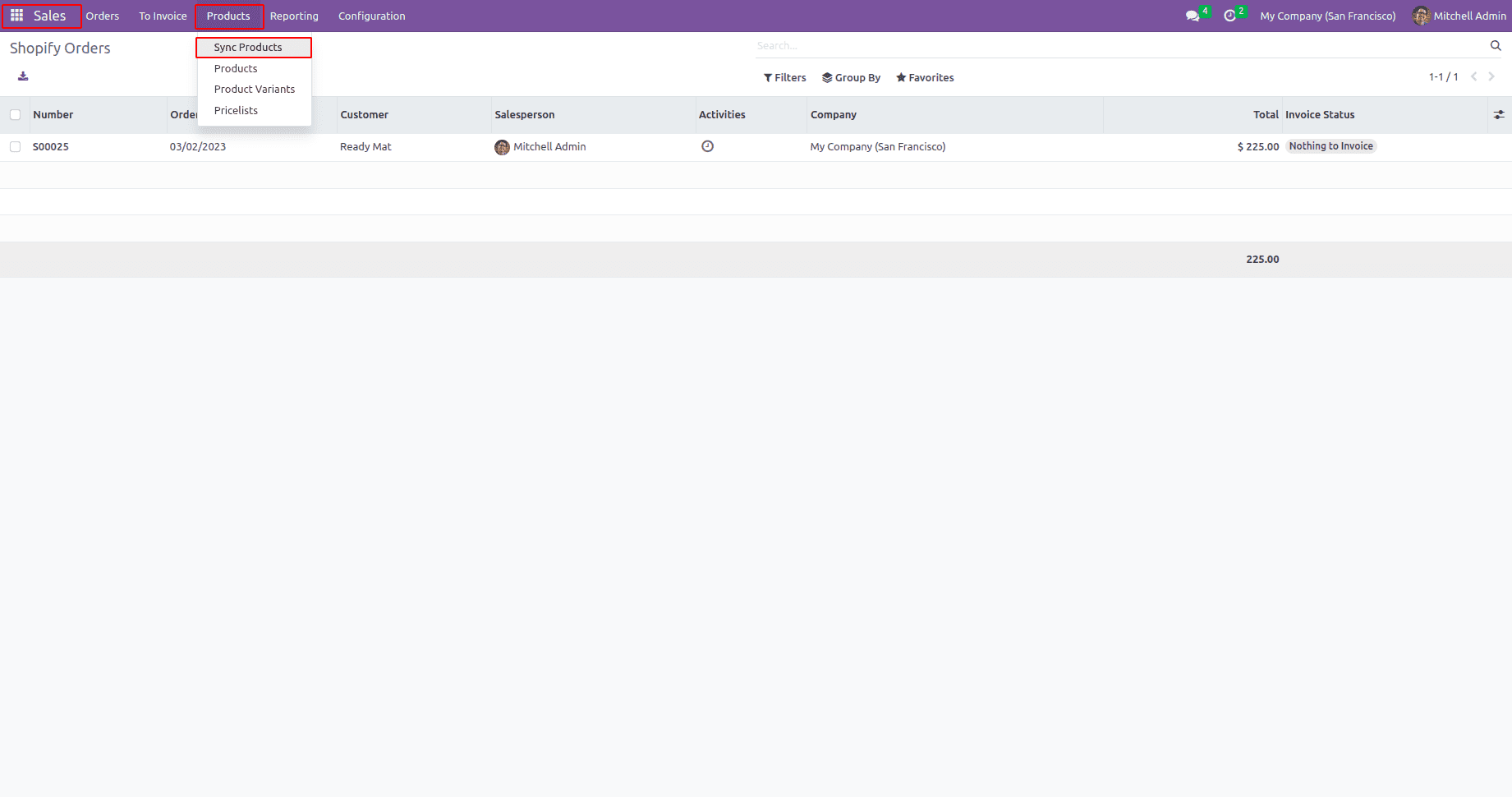Click the 225.00 sum in footer
The height and width of the screenshot is (797, 1512).
pos(1262,260)
